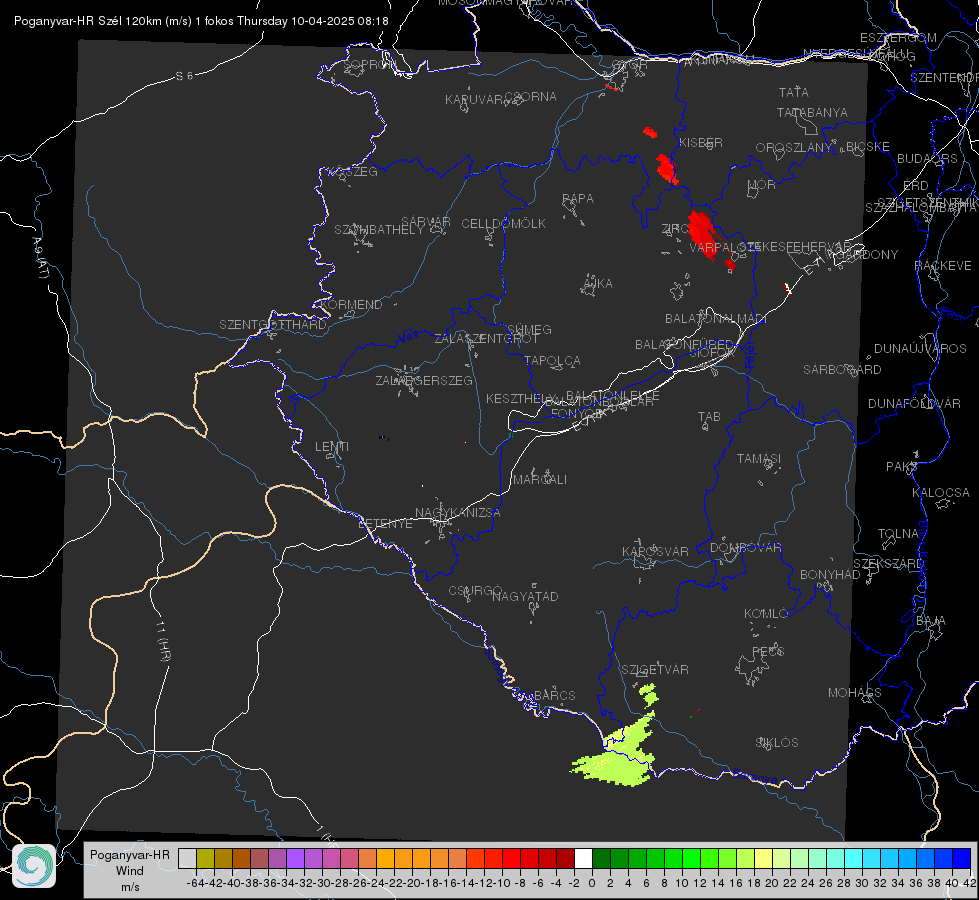Image resolution: width=979 pixels, height=900 pixels.
Task: Click the TATA city label
Action: point(794,92)
